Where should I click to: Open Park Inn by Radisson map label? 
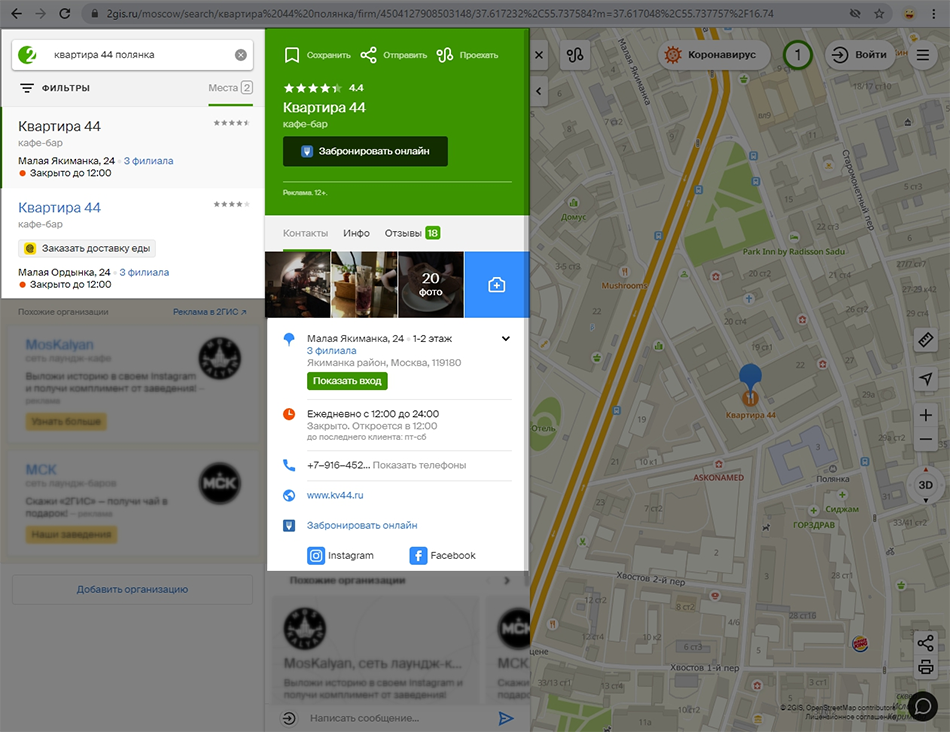pyautogui.click(x=793, y=252)
